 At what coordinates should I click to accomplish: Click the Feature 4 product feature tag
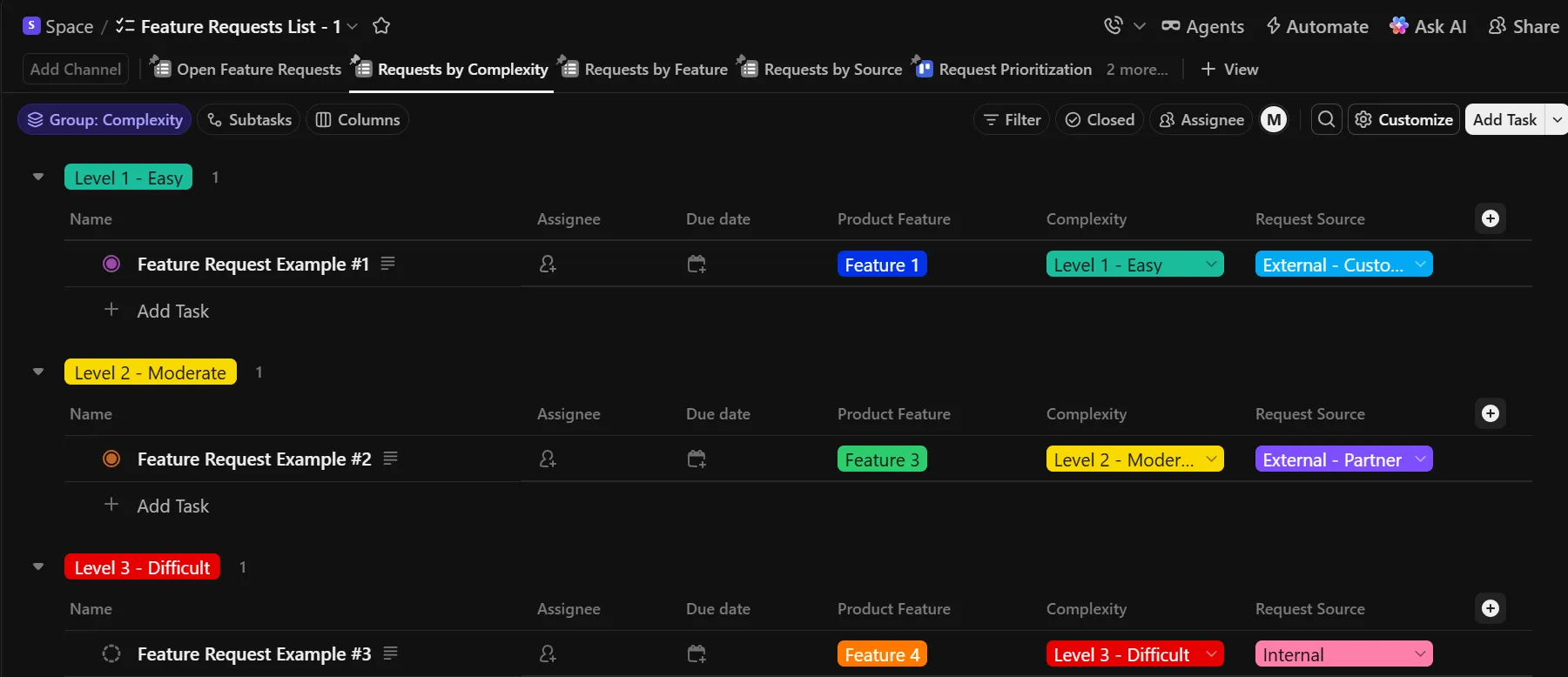pos(882,654)
